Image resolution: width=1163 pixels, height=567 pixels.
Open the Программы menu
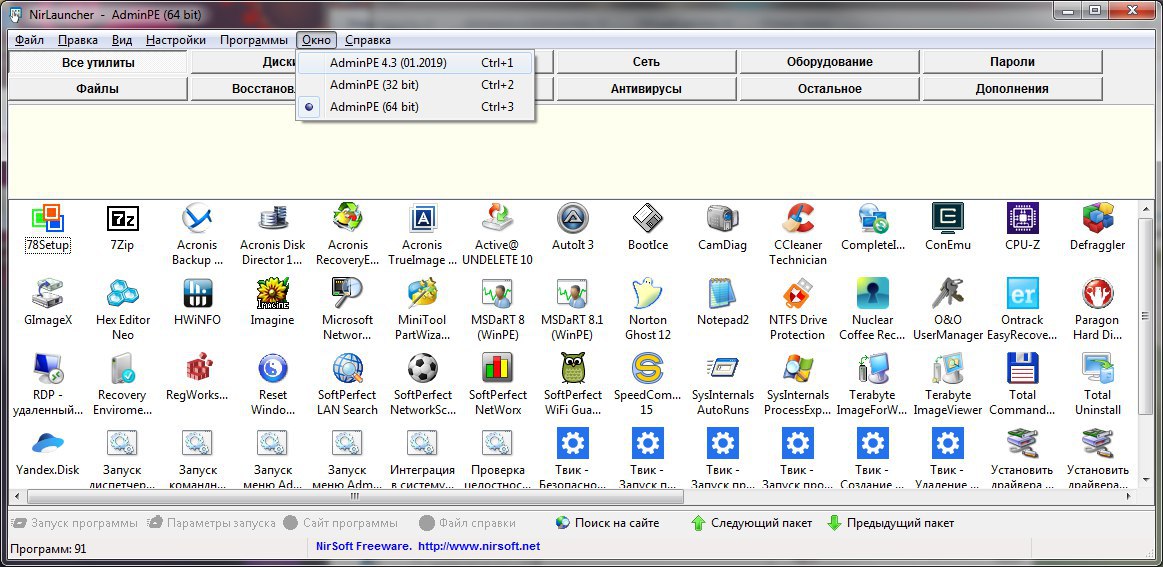tap(254, 40)
